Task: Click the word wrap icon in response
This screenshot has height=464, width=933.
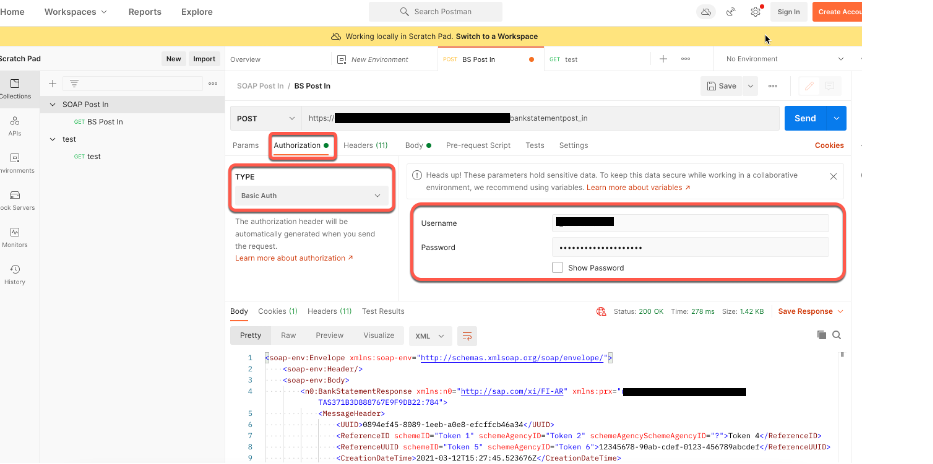Action: point(467,335)
